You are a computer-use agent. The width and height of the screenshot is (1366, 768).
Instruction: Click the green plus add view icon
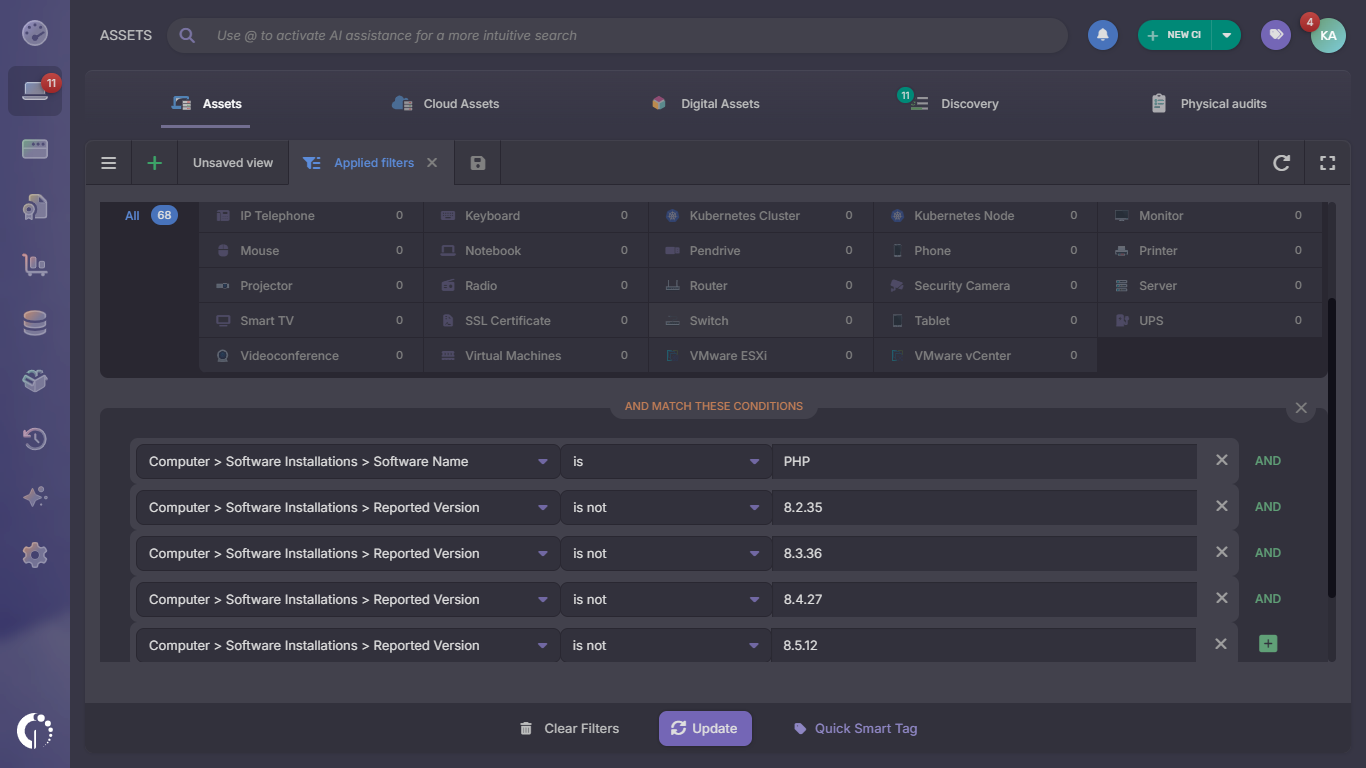tap(154, 163)
